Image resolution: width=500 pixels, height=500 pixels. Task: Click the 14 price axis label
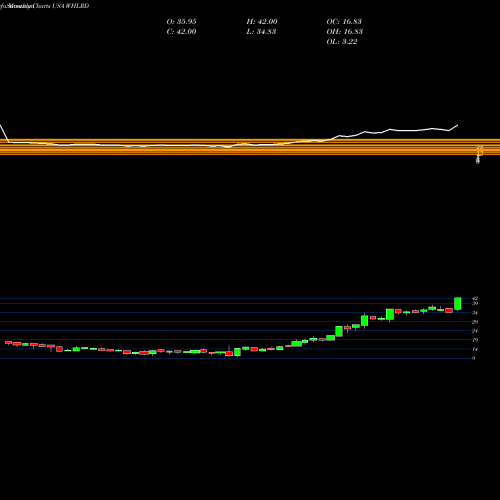coord(475,349)
